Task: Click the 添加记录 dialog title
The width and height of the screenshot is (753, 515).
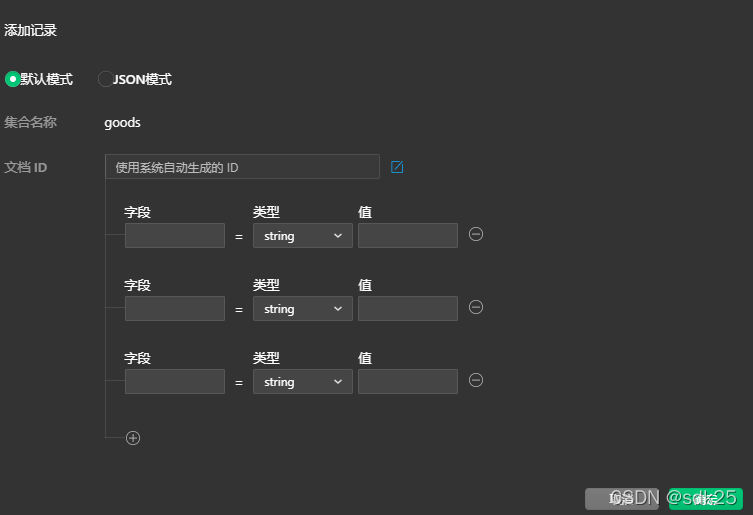Action: tap(30, 30)
